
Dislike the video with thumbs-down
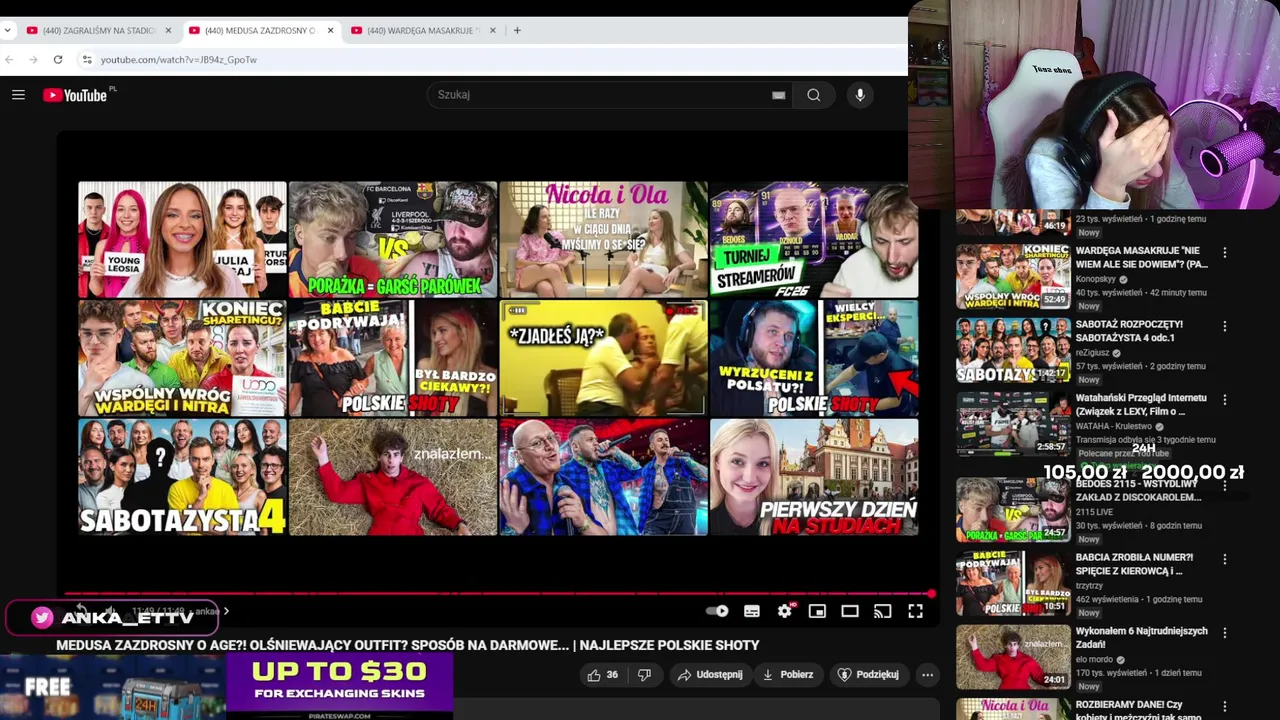645,675
